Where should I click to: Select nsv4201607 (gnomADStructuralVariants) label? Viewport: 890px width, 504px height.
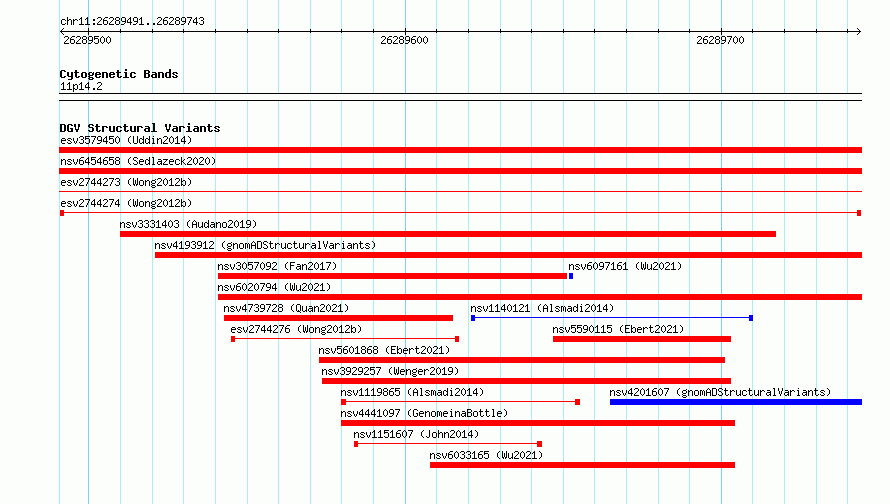pos(720,392)
